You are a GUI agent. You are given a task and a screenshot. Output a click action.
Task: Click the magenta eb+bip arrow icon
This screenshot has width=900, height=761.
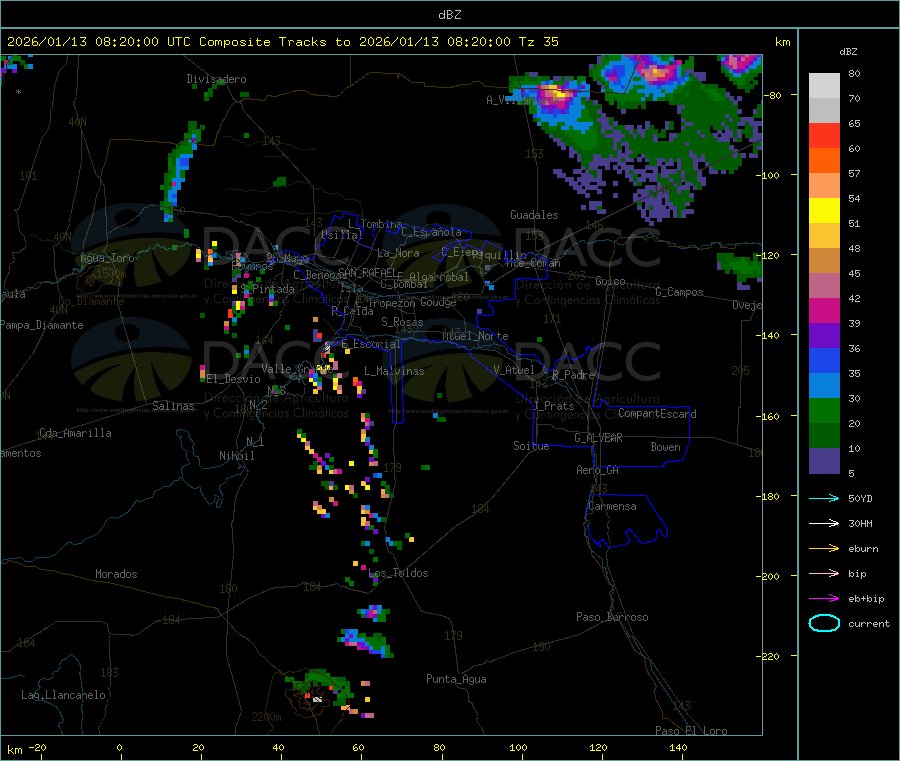[x=824, y=599]
